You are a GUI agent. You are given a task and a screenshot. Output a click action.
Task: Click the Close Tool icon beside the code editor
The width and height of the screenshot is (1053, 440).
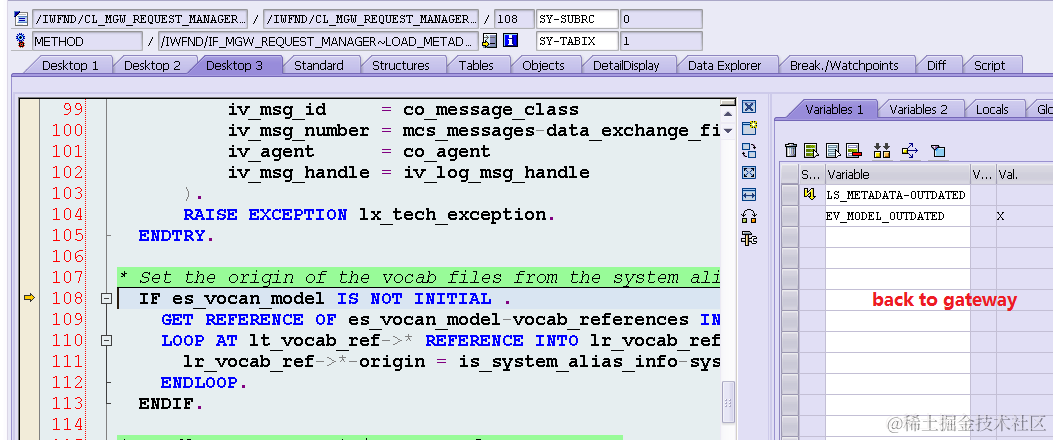click(749, 107)
